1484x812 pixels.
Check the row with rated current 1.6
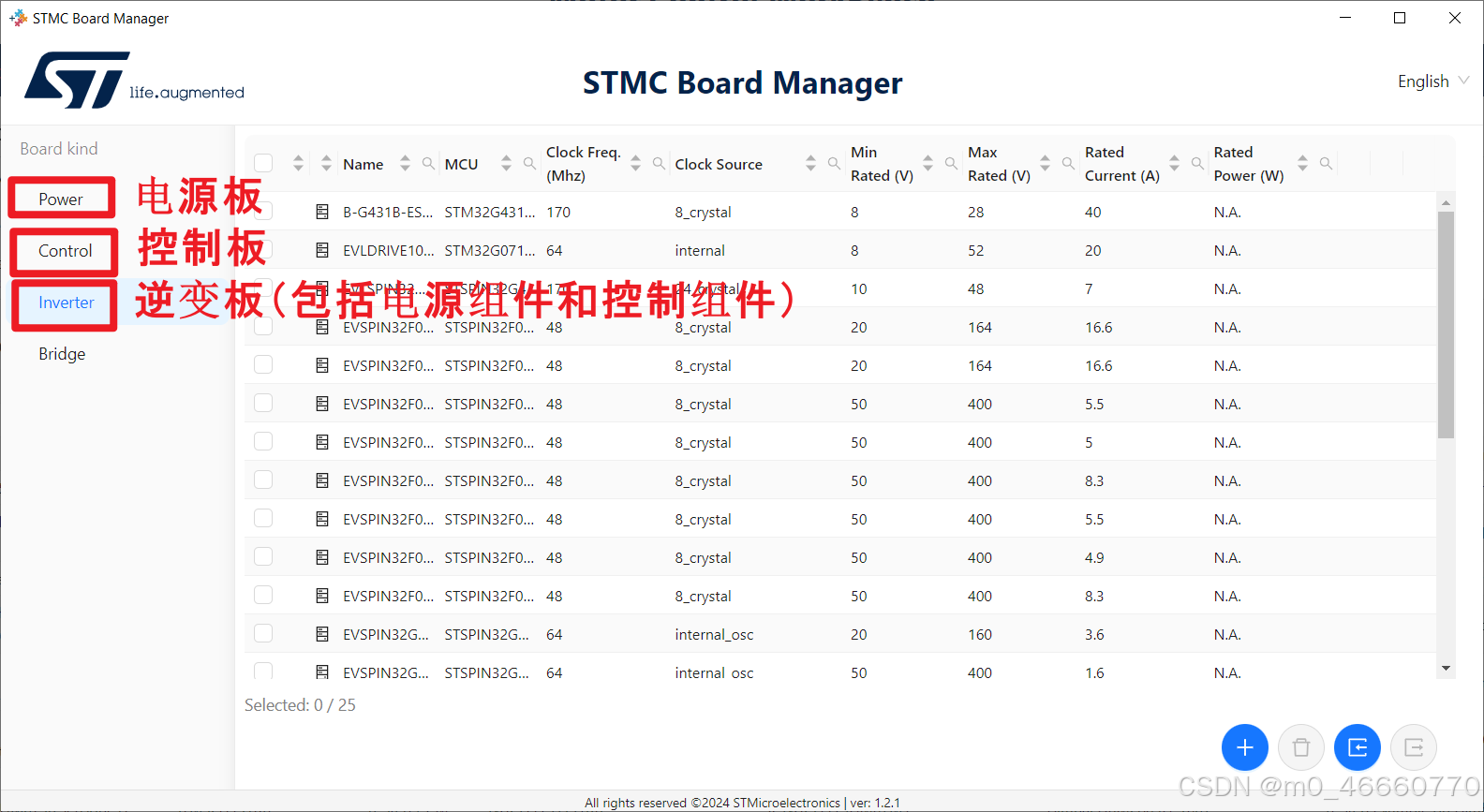click(x=263, y=671)
